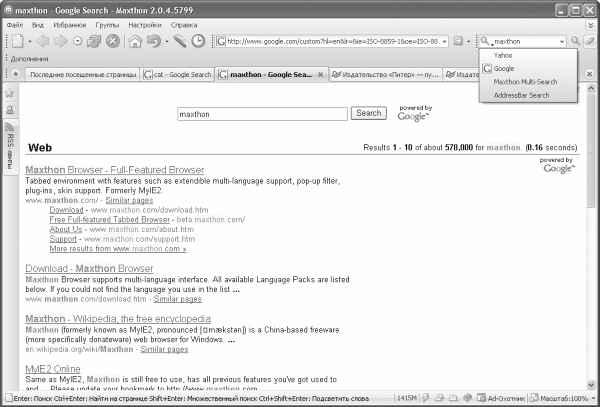Image resolution: width=600 pixels, height=407 pixels.
Task: Open More results from www.maxthon.com link
Action: click(x=118, y=249)
